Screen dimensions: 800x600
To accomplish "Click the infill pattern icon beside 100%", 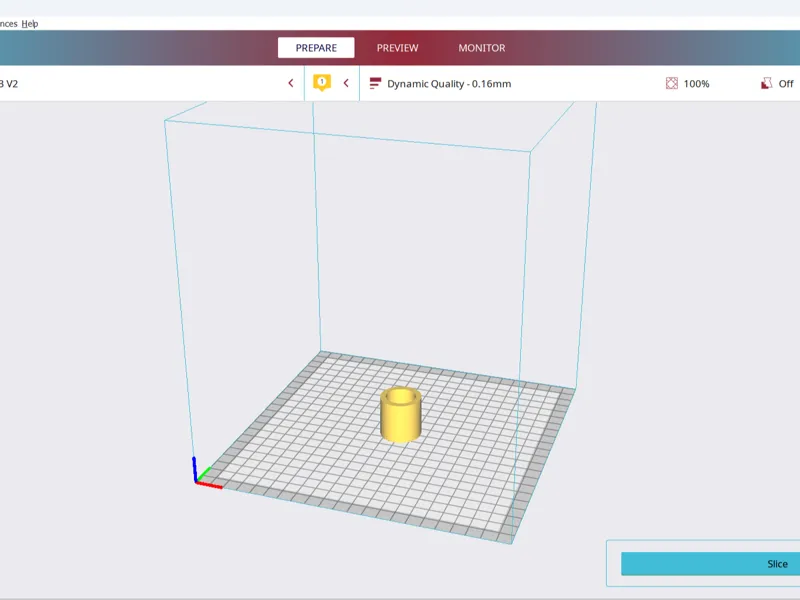I will pos(671,83).
